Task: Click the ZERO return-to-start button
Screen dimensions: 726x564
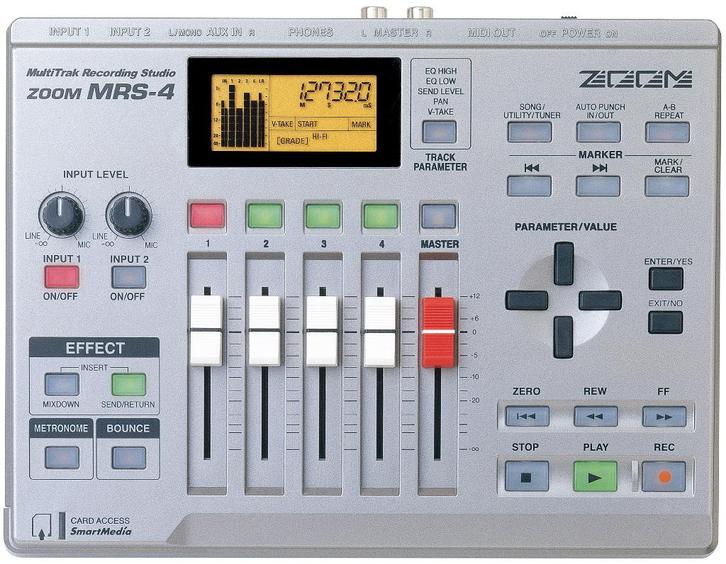Action: (x=527, y=416)
